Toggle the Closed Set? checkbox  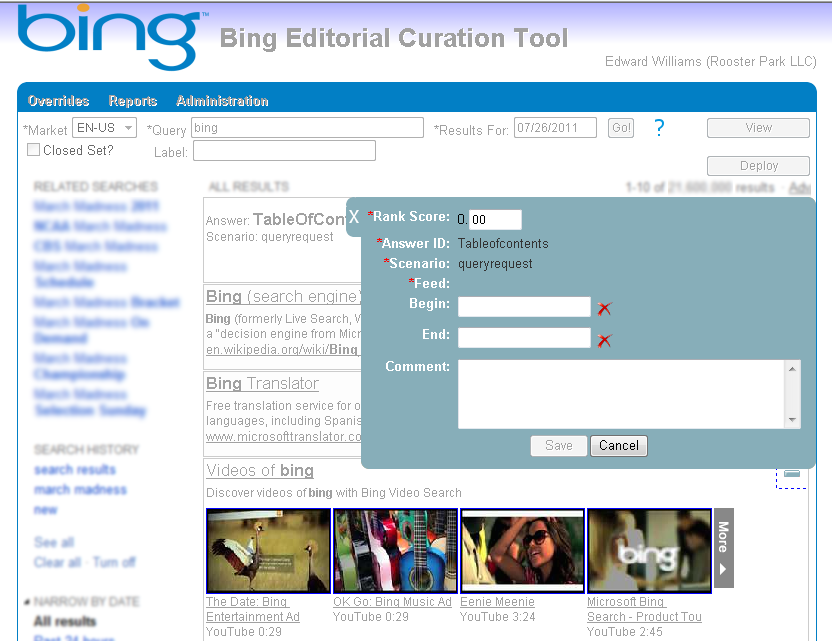[x=33, y=150]
